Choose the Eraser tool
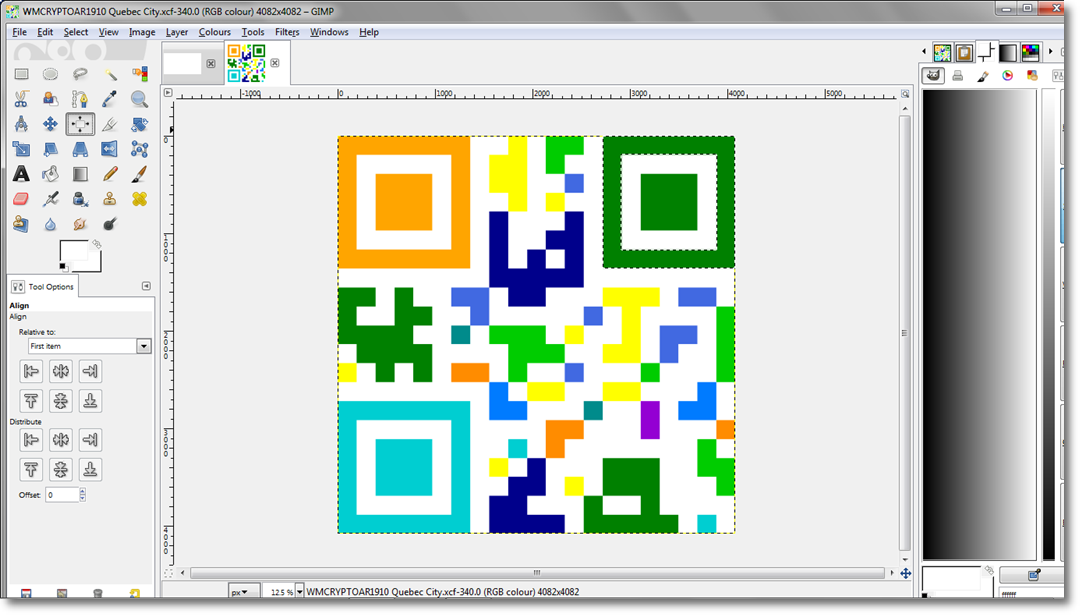The width and height of the screenshot is (1080, 615). (21, 199)
